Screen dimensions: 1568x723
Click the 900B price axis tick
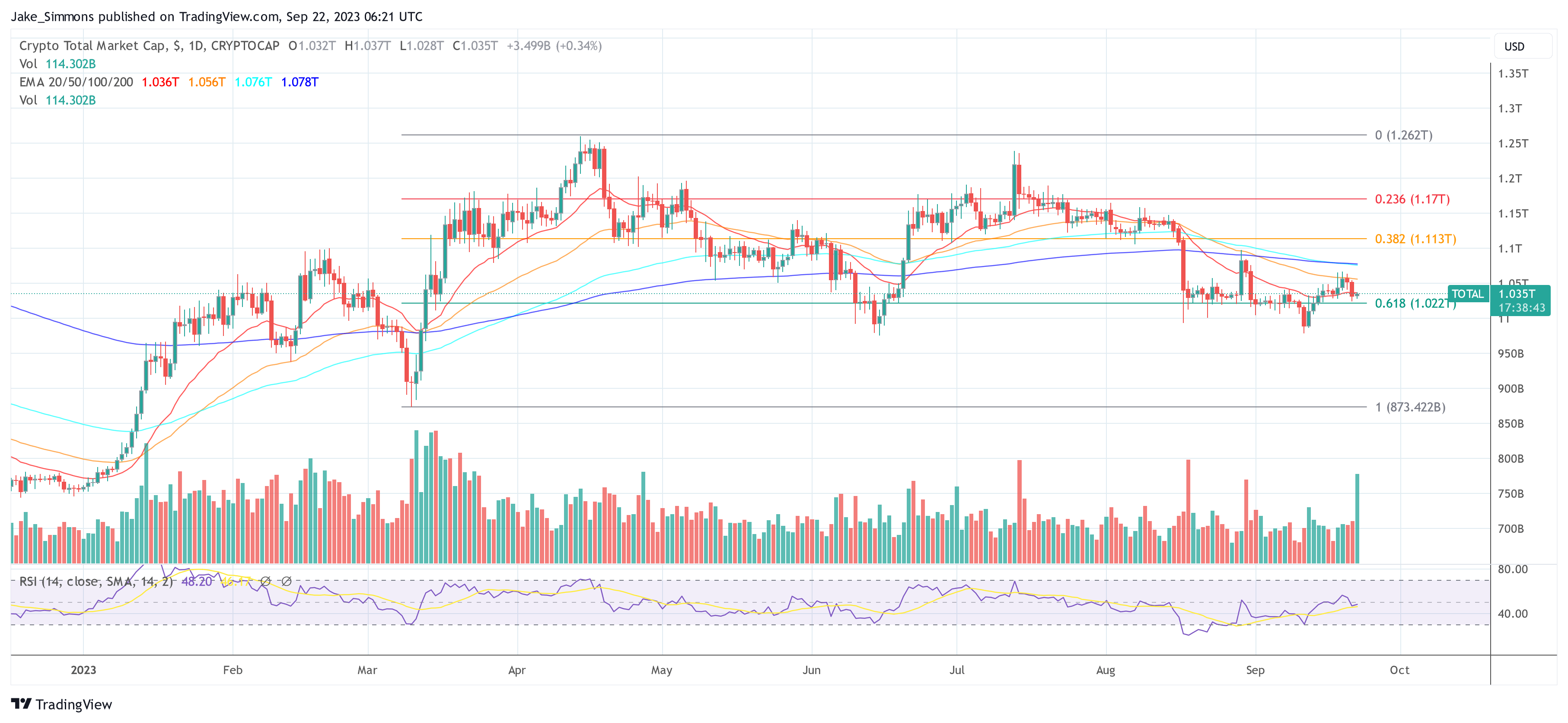1511,389
